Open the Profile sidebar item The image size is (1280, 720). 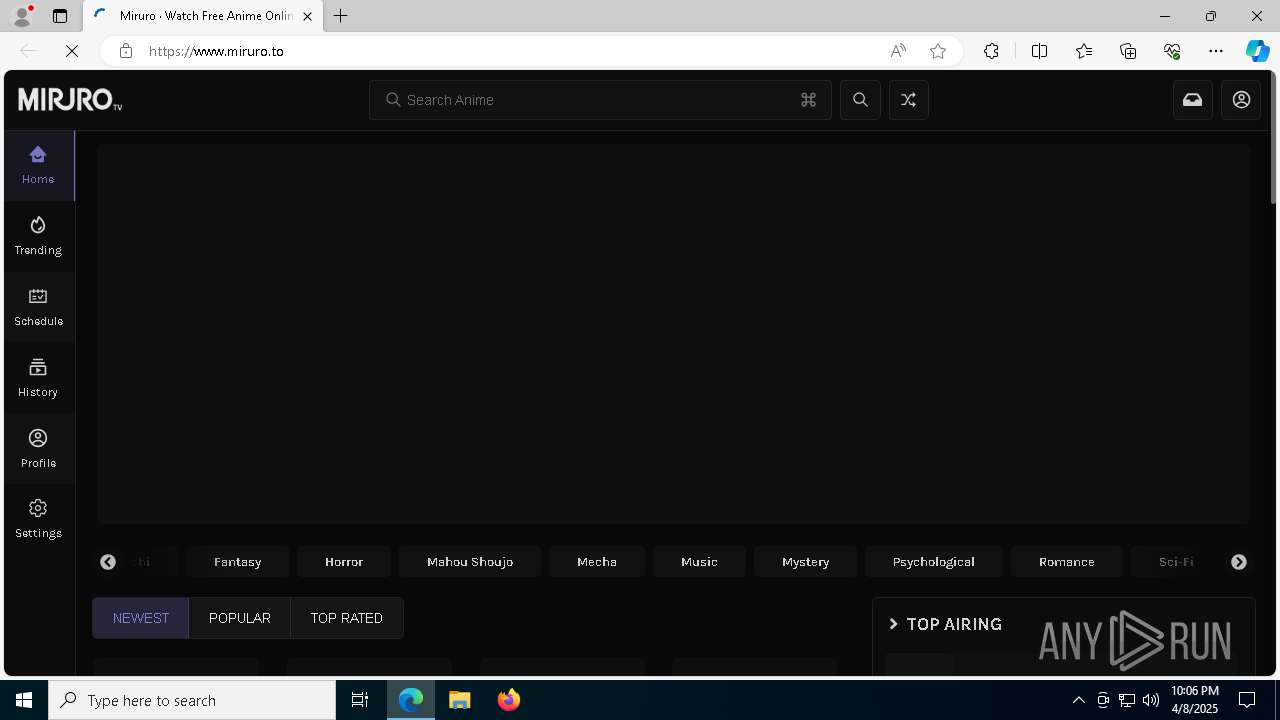(x=38, y=449)
